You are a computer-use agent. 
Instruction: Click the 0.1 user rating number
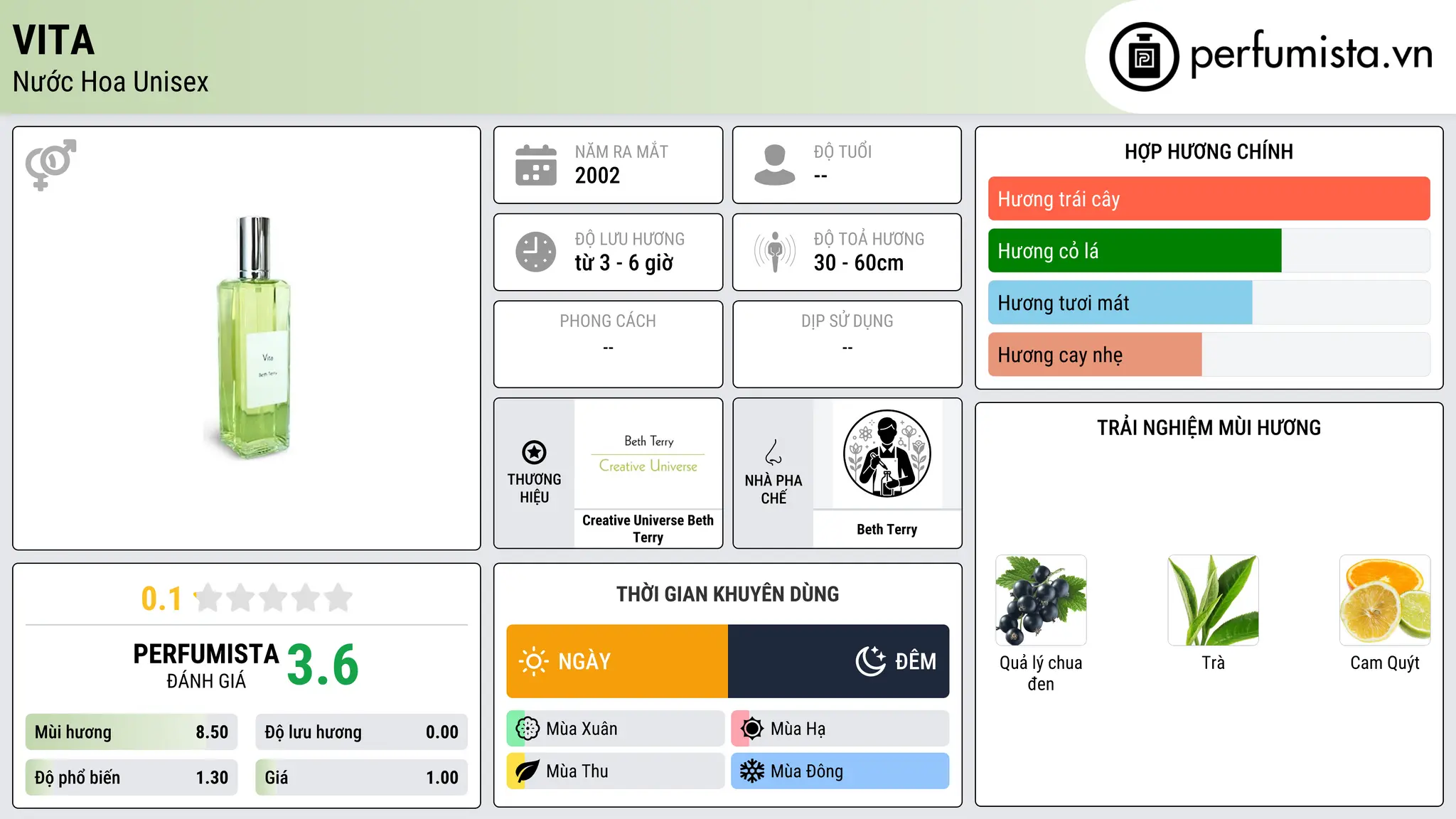coord(161,599)
